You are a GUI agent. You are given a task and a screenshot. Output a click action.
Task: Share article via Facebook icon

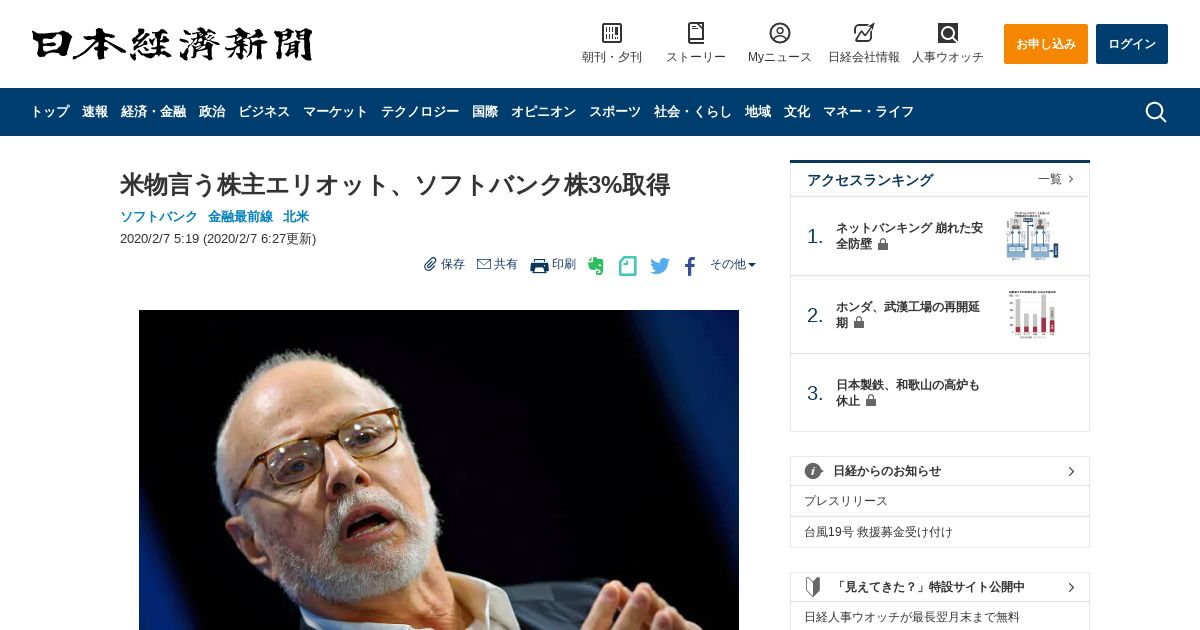pyautogui.click(x=690, y=266)
